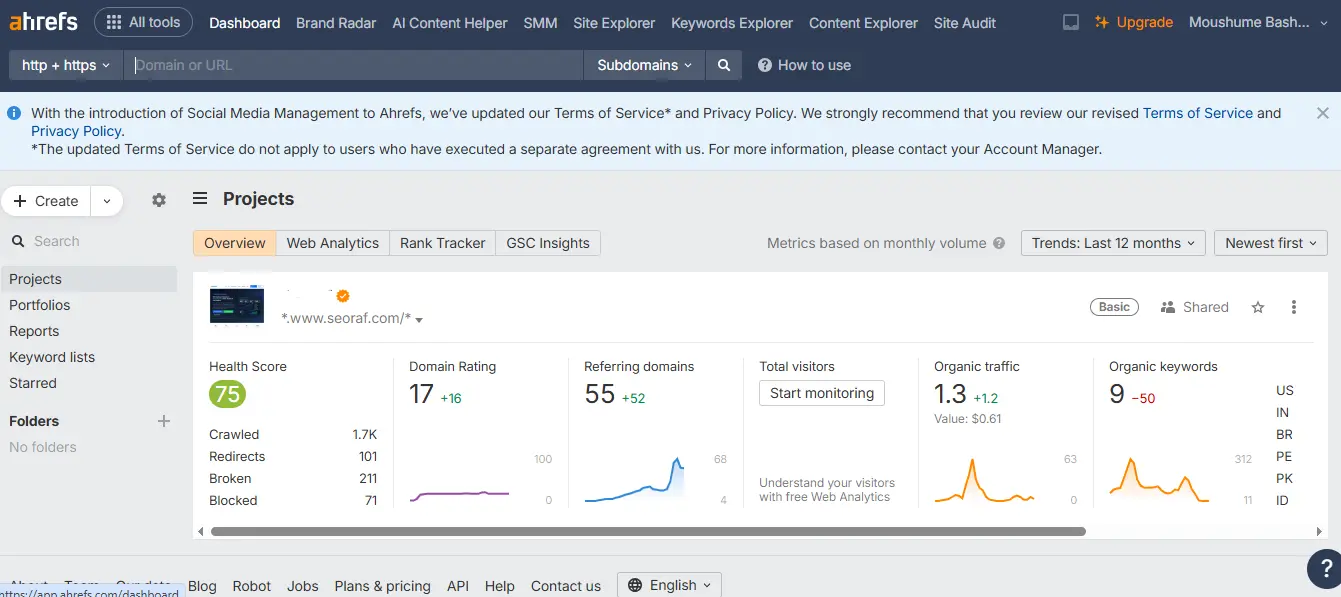Image resolution: width=1341 pixels, height=597 pixels.
Task: Open Brand Radar tool
Action: (x=336, y=22)
